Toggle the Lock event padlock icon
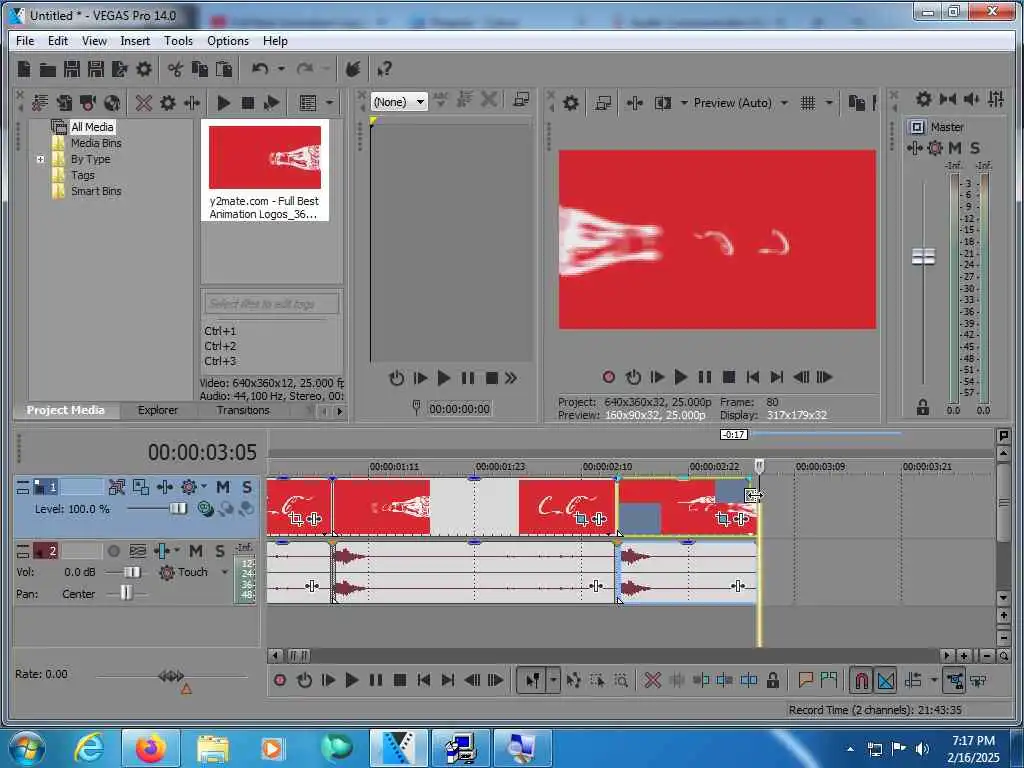The image size is (1024, 768). click(773, 680)
